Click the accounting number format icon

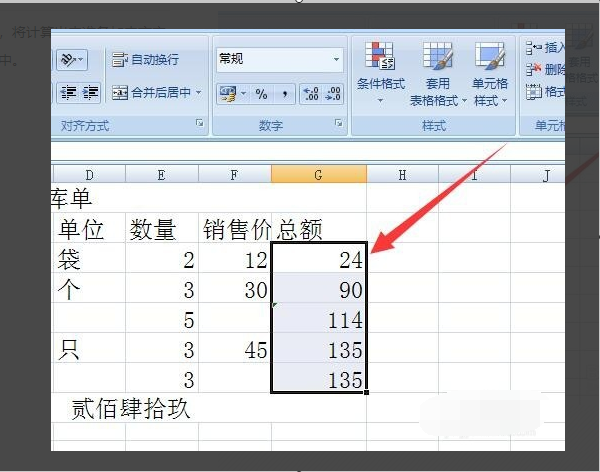coord(228,94)
